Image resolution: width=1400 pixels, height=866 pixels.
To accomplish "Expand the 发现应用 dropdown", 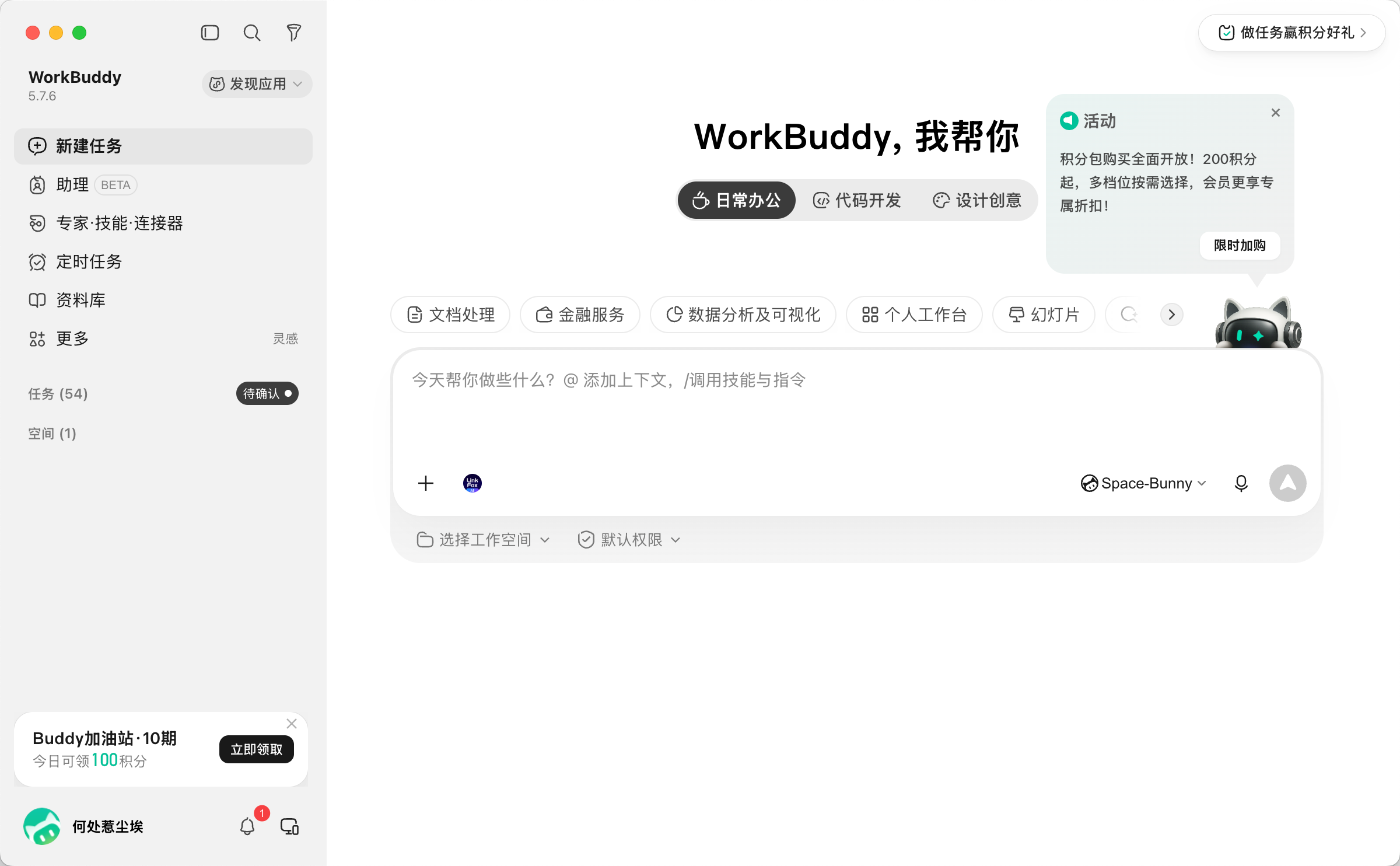I will coord(257,84).
